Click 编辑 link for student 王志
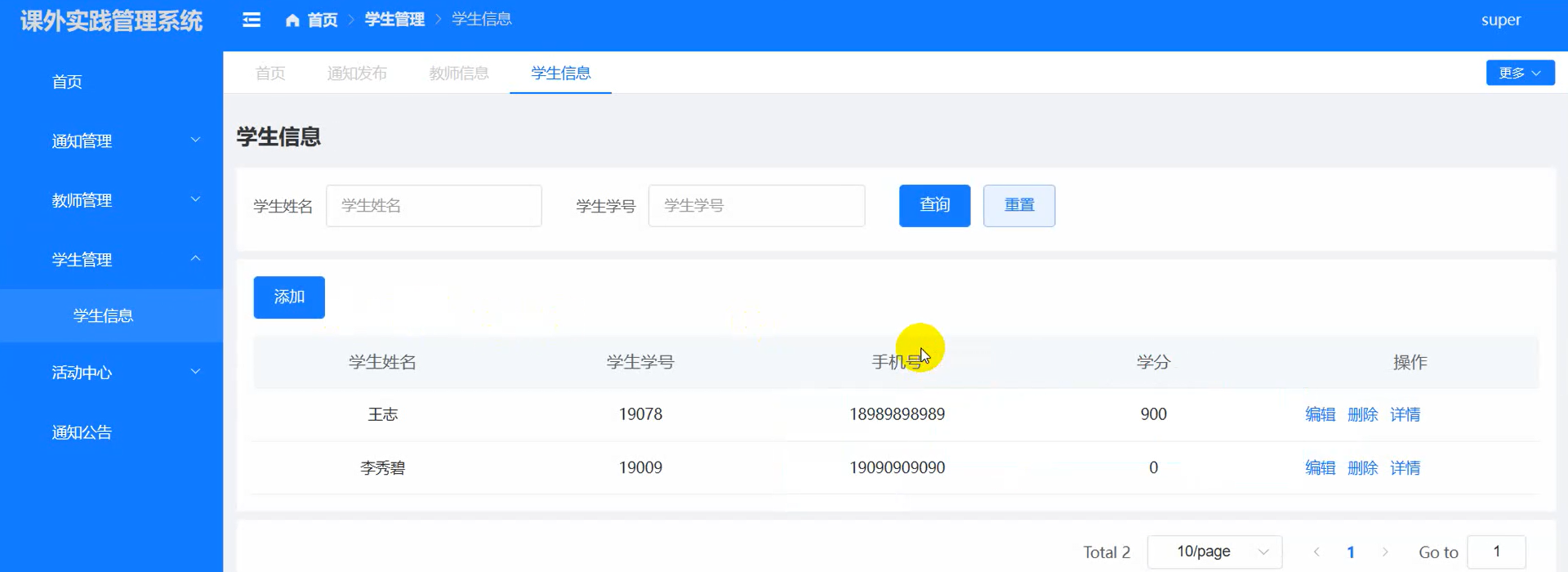The image size is (1568, 572). click(1320, 414)
